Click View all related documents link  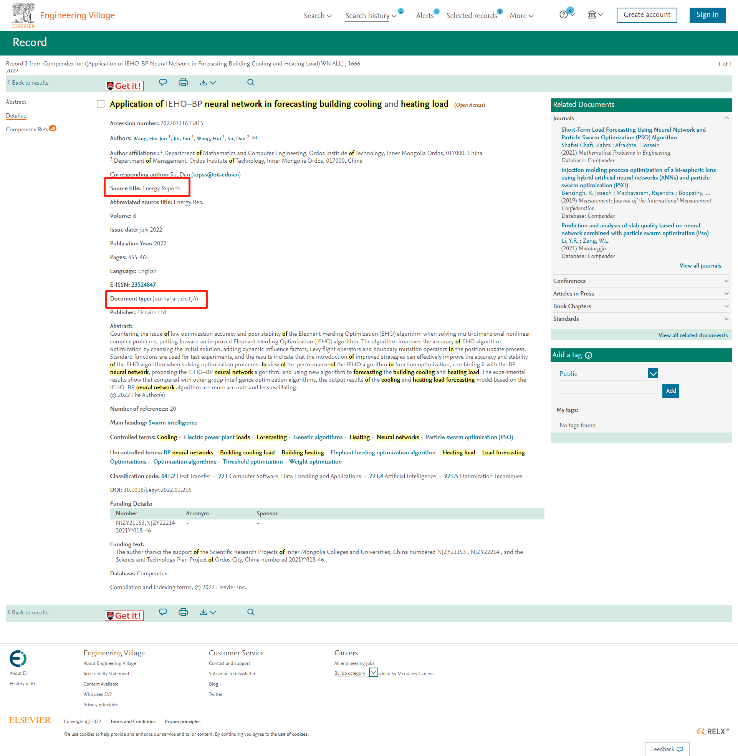pyautogui.click(x=693, y=335)
